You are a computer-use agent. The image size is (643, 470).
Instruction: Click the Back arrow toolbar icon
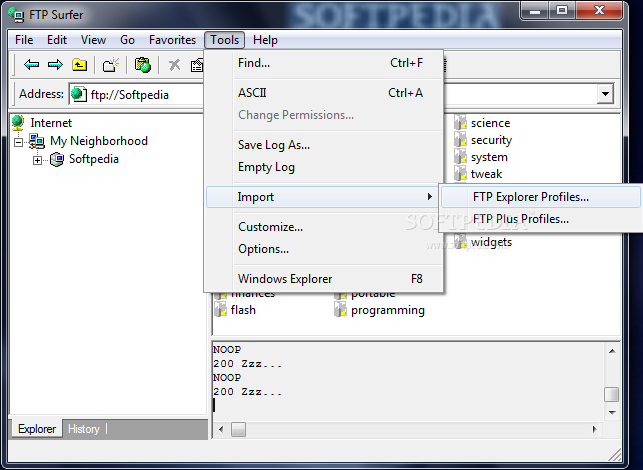32,64
